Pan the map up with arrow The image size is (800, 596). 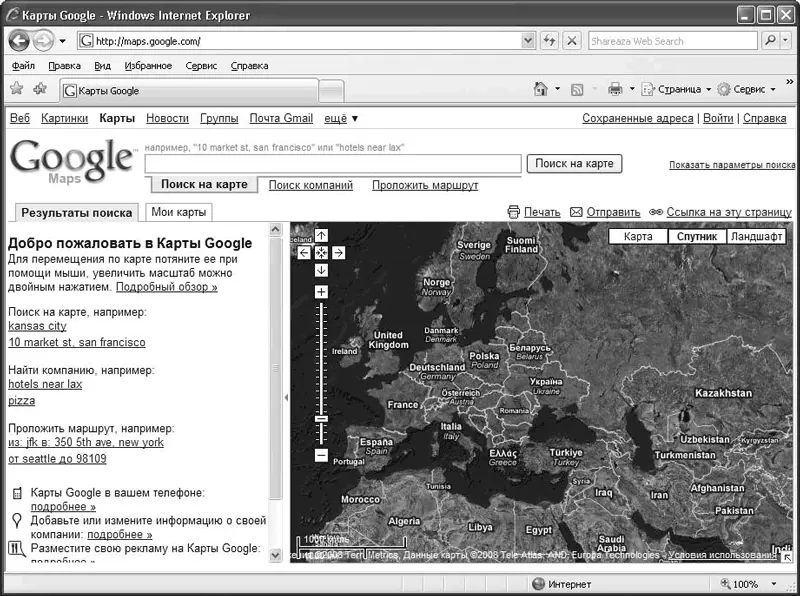(x=321, y=235)
